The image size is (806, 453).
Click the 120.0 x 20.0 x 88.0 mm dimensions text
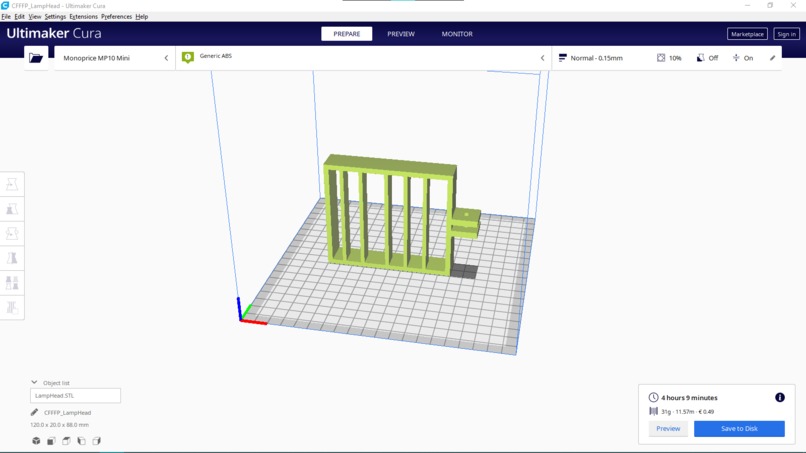tap(60, 425)
